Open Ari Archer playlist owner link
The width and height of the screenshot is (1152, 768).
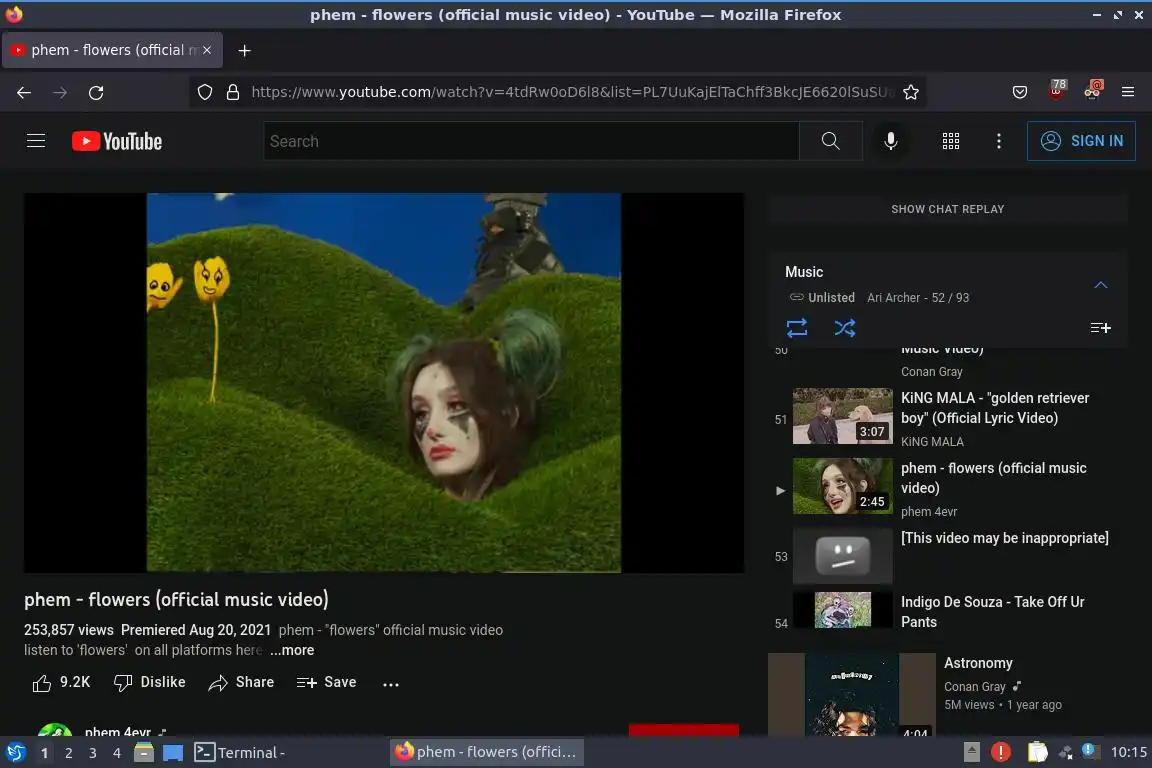pyautogui.click(x=893, y=298)
